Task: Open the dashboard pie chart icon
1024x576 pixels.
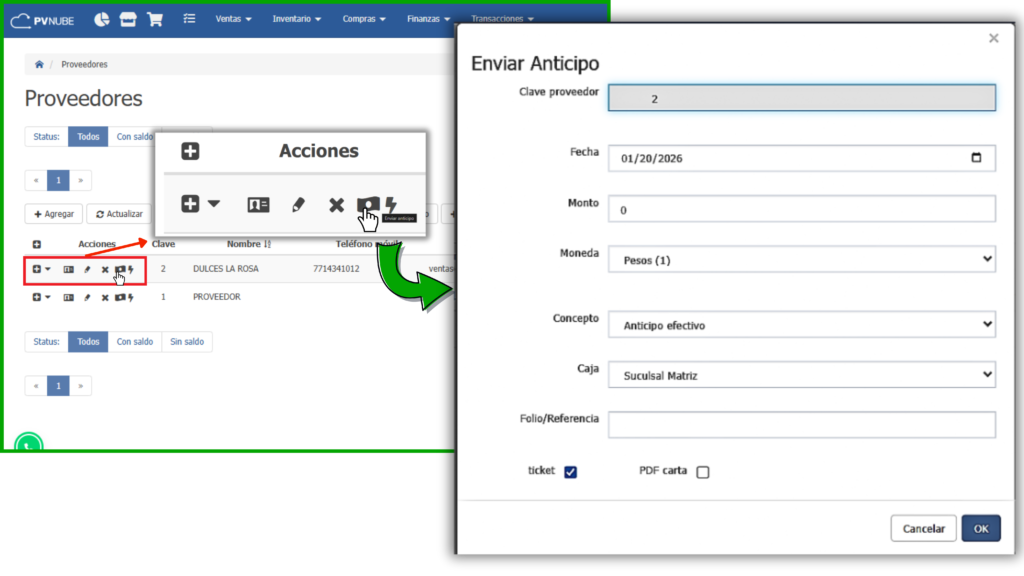Action: click(x=102, y=19)
